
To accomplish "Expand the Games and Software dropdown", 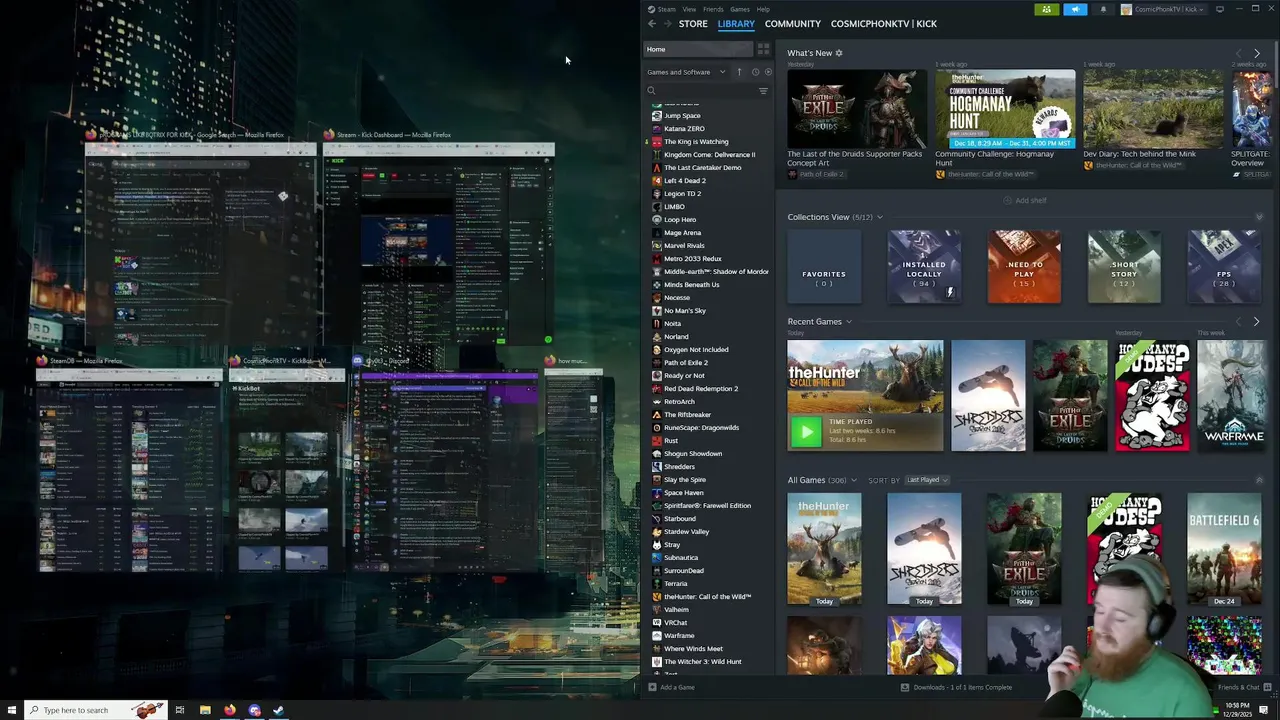I will 686,72.
